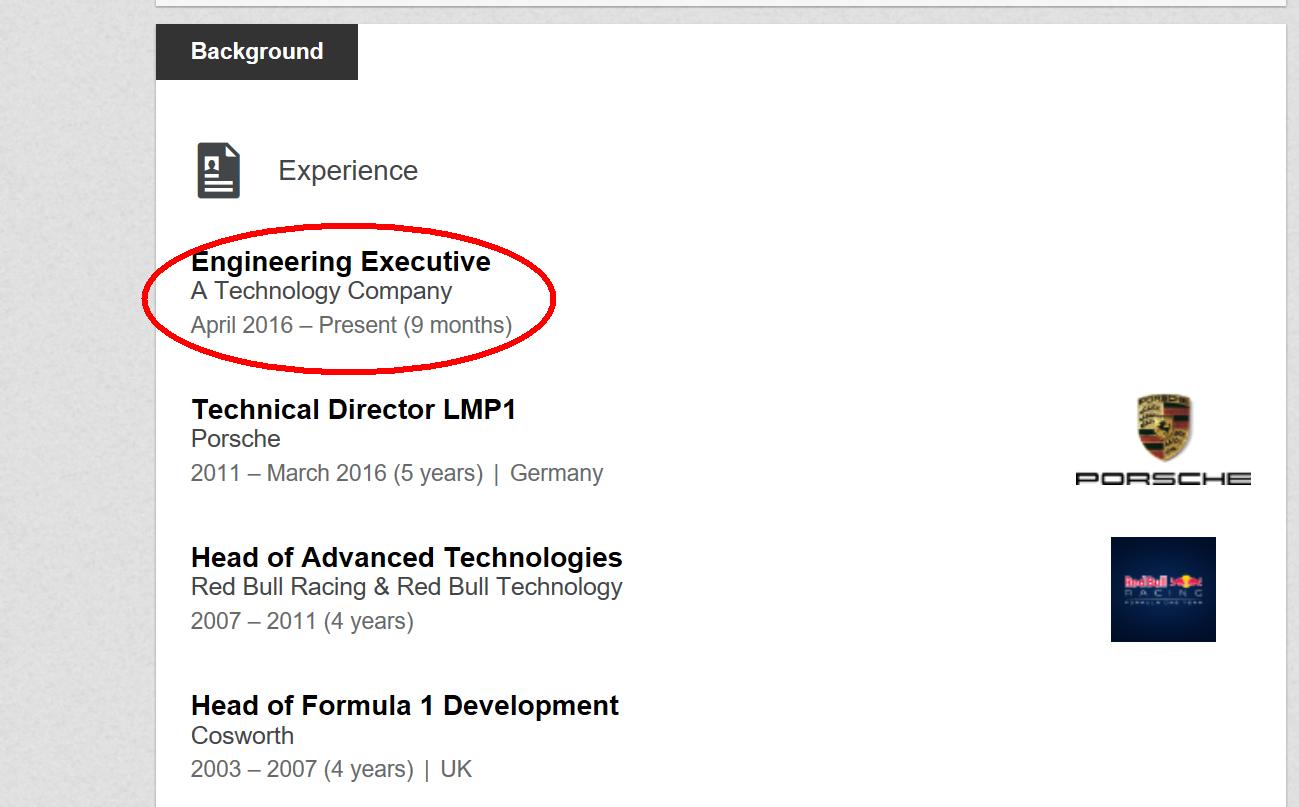The width and height of the screenshot is (1299, 807).
Task: Open the Red Bull Racing logo
Action: pos(1163,589)
